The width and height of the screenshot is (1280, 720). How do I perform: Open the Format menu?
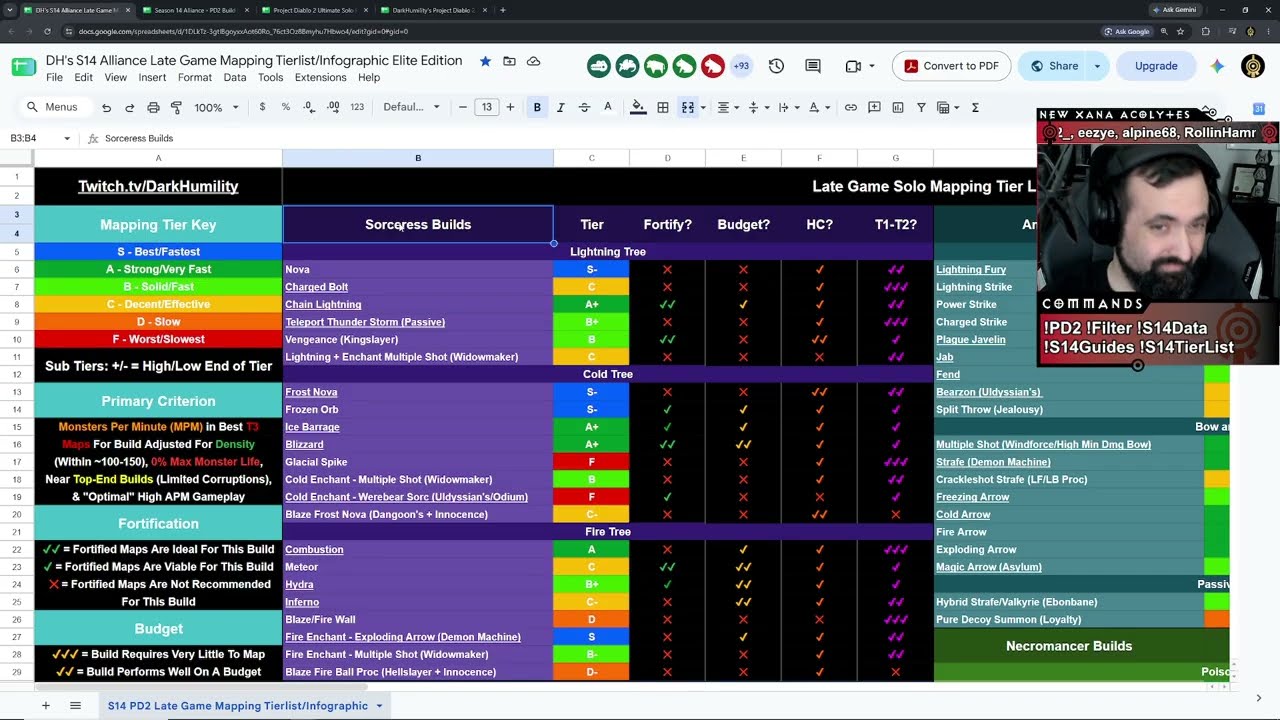click(x=195, y=77)
